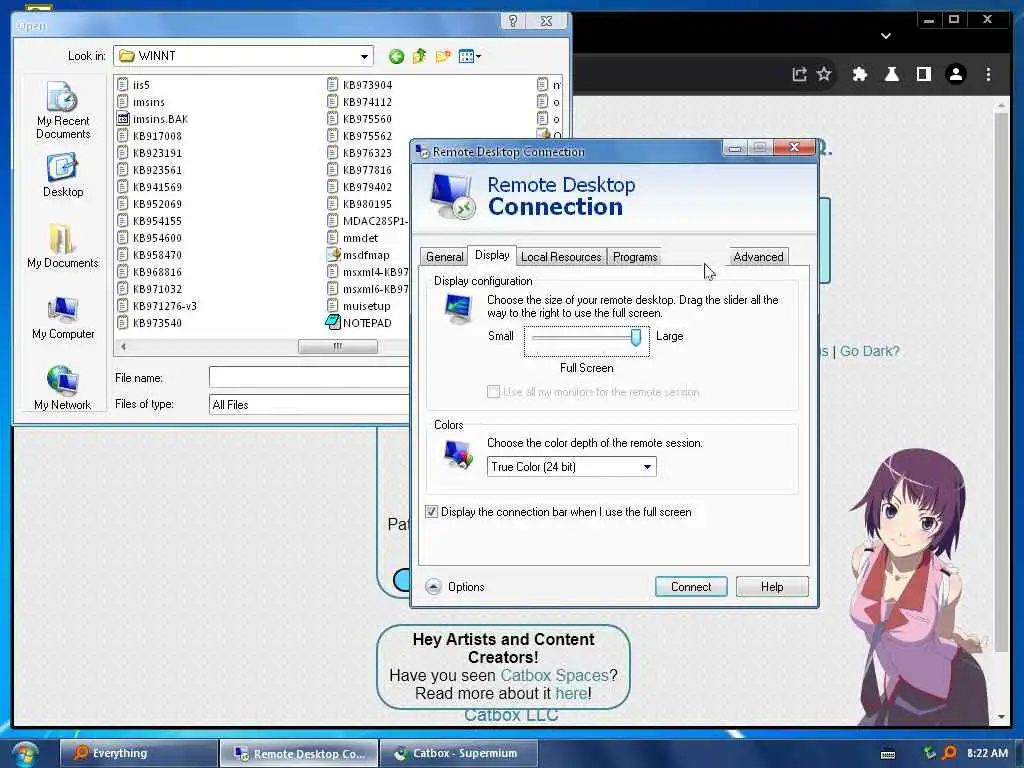
Task: Click the Windows Start orb
Action: coord(24,754)
